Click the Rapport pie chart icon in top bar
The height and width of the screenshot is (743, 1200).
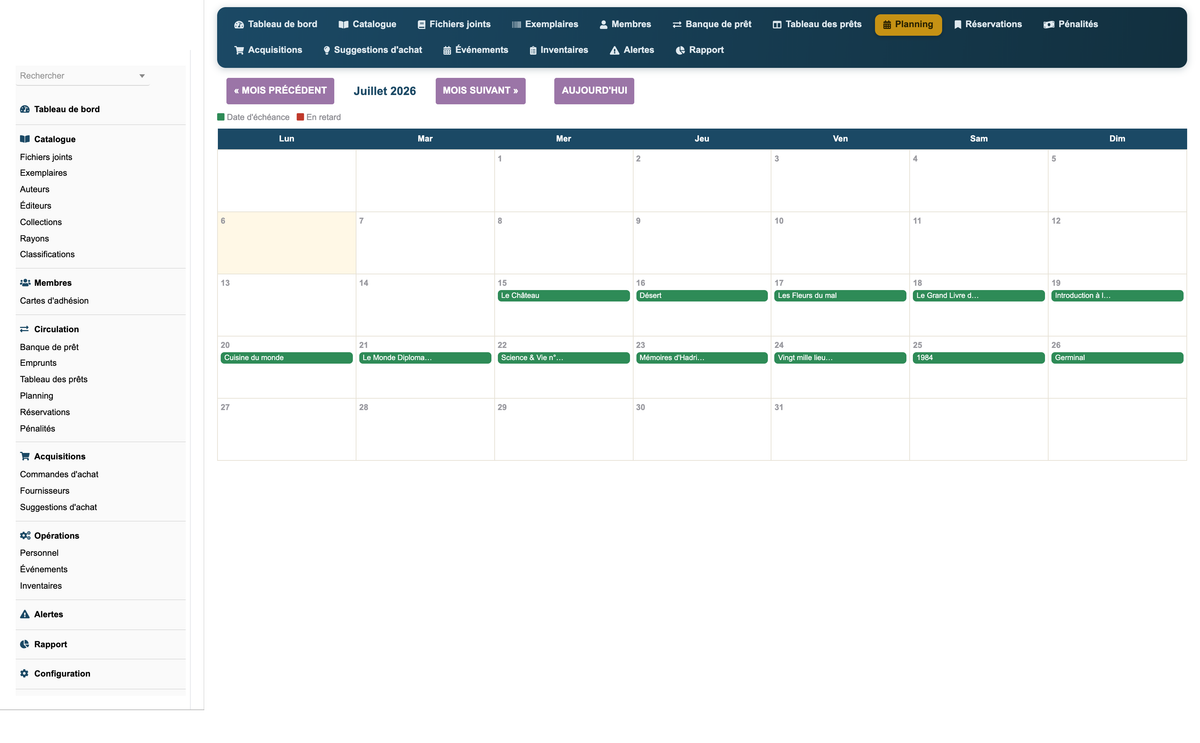(680, 50)
